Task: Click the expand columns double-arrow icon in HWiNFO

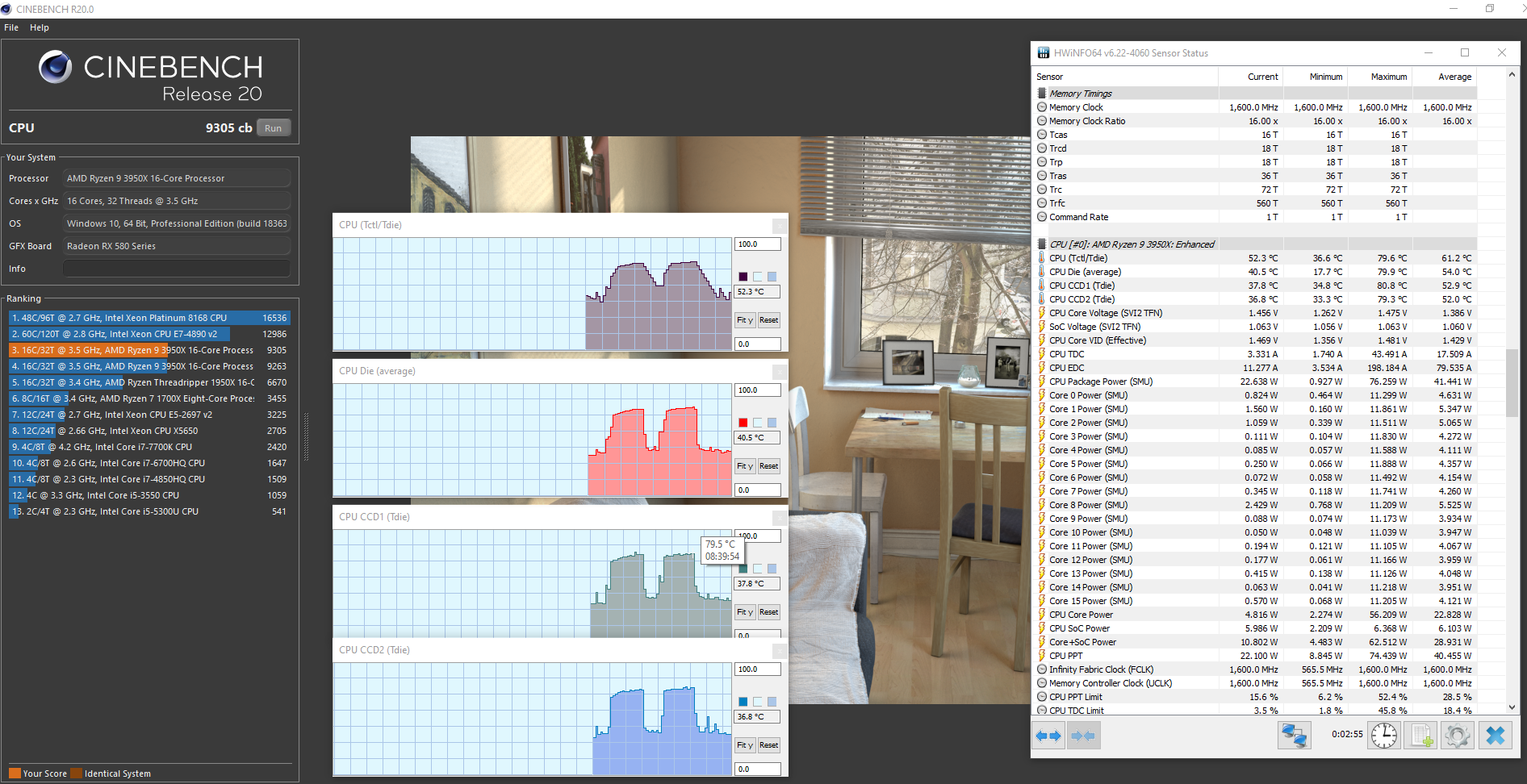Action: 1048,736
